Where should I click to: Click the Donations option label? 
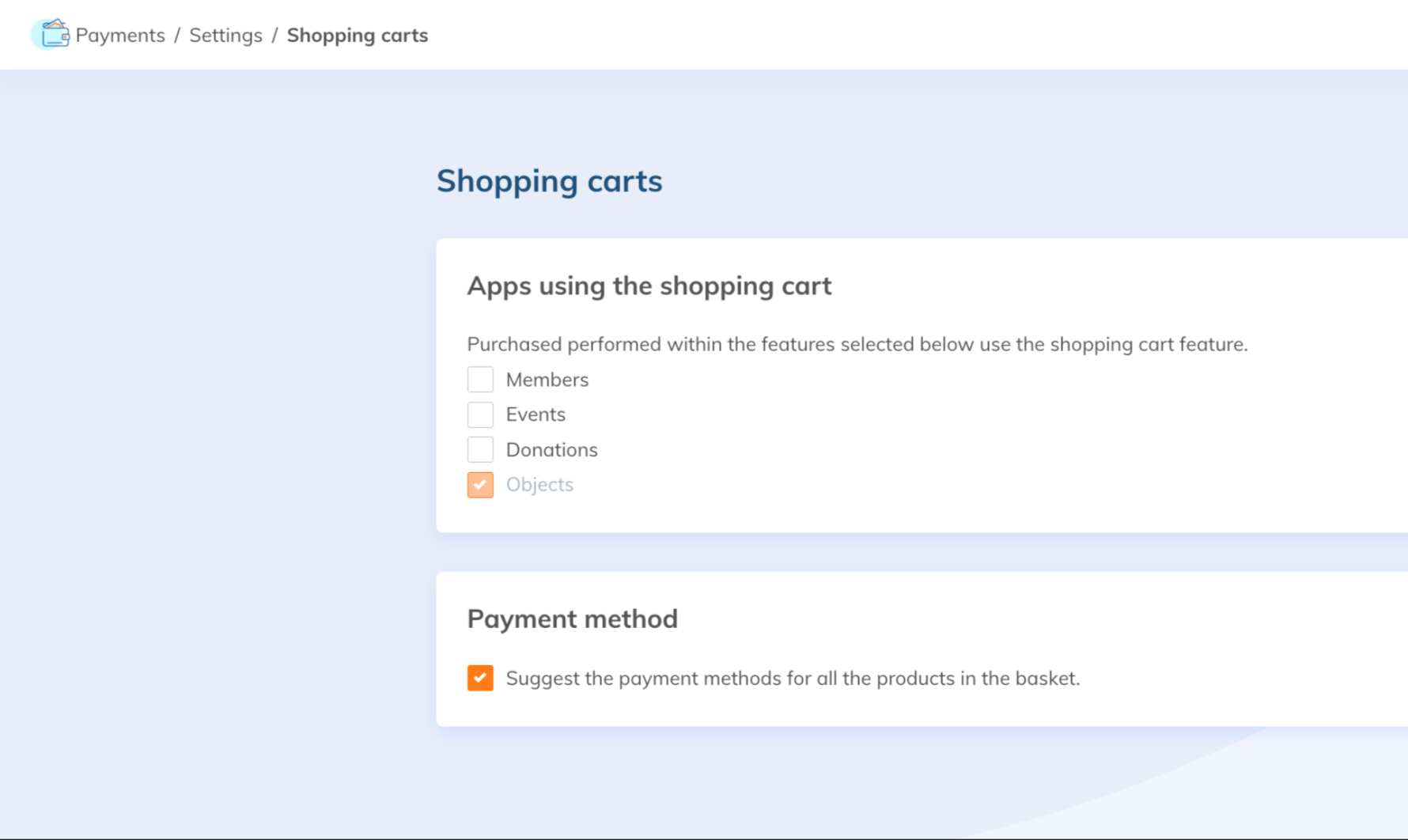[551, 449]
